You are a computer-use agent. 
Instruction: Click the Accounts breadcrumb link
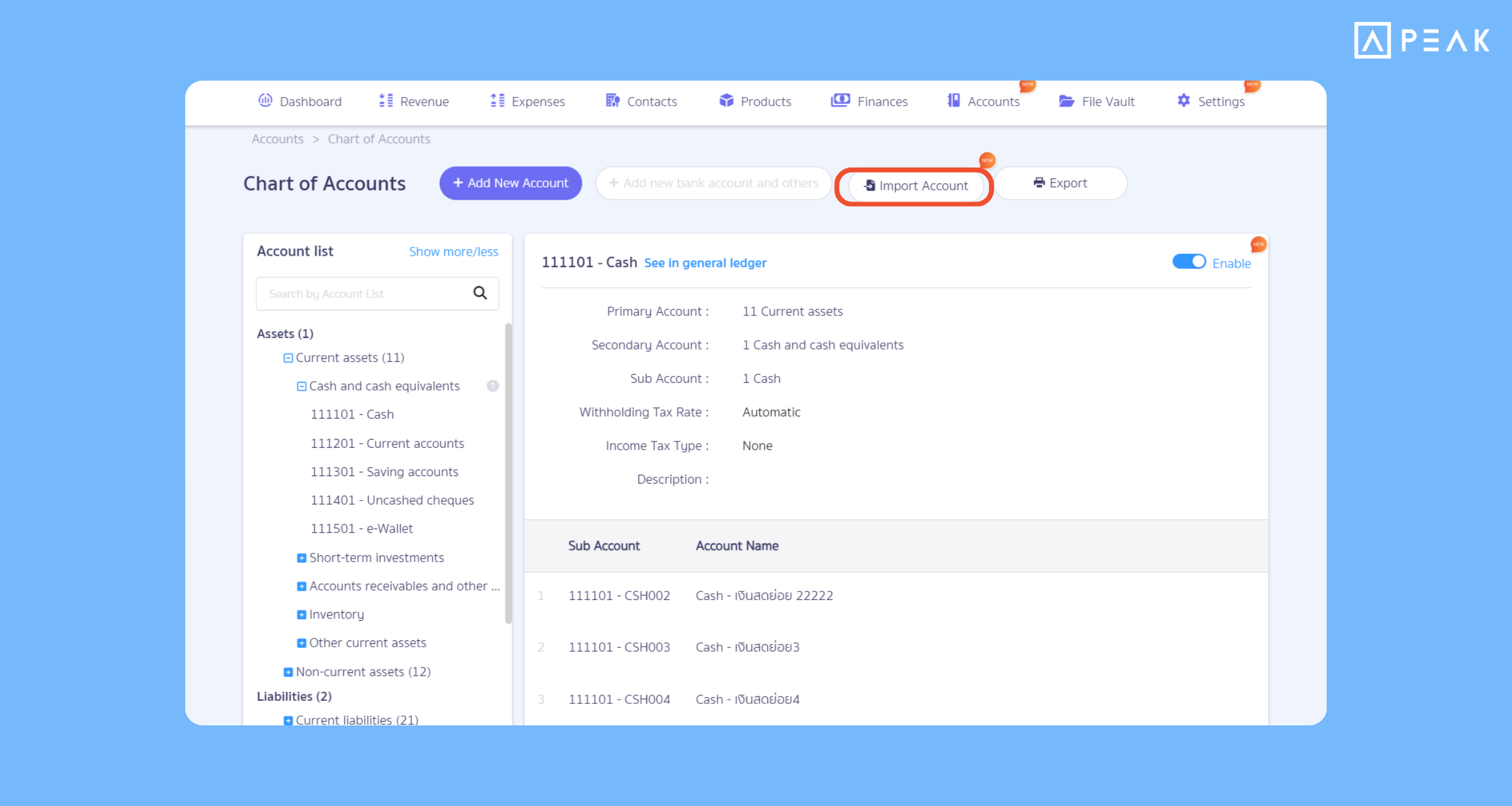click(x=278, y=139)
